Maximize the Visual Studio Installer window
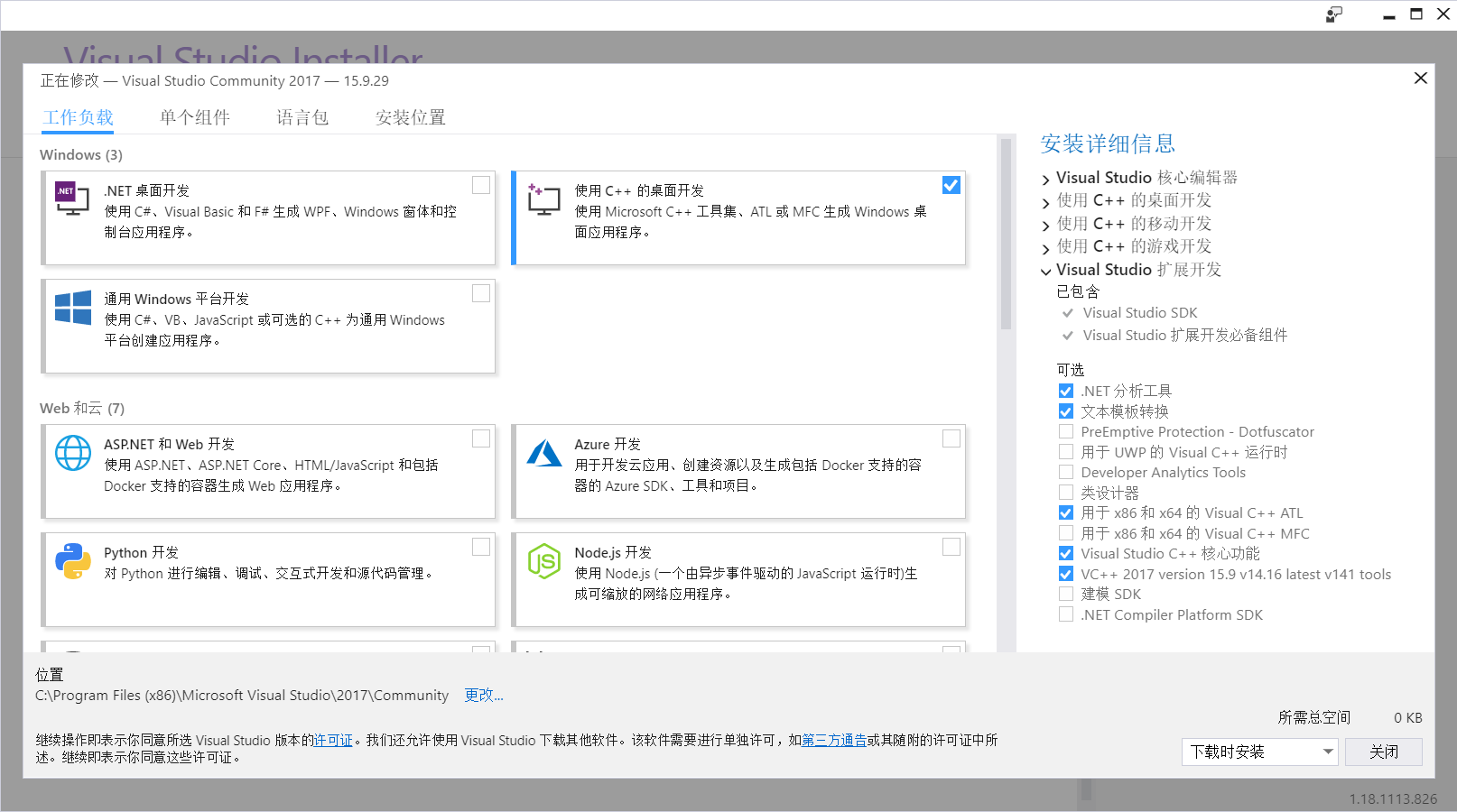This screenshot has height=812, width=1457. pyautogui.click(x=1416, y=14)
